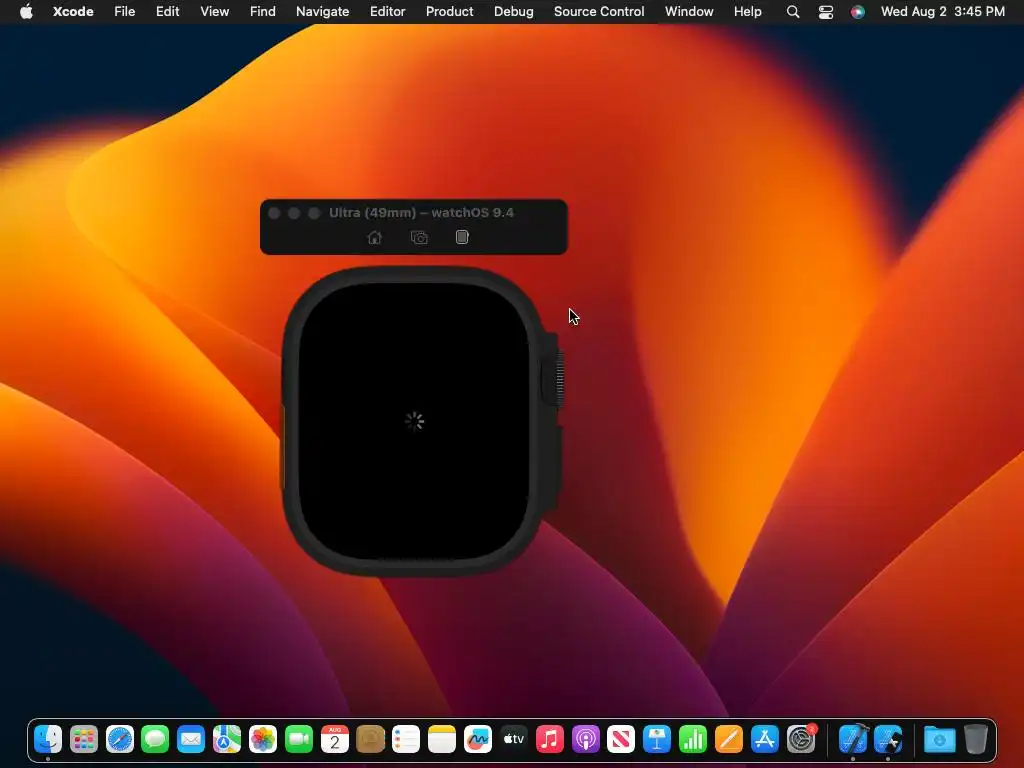This screenshot has width=1024, height=768.
Task: Open Reminders from the Dock
Action: pyautogui.click(x=406, y=739)
